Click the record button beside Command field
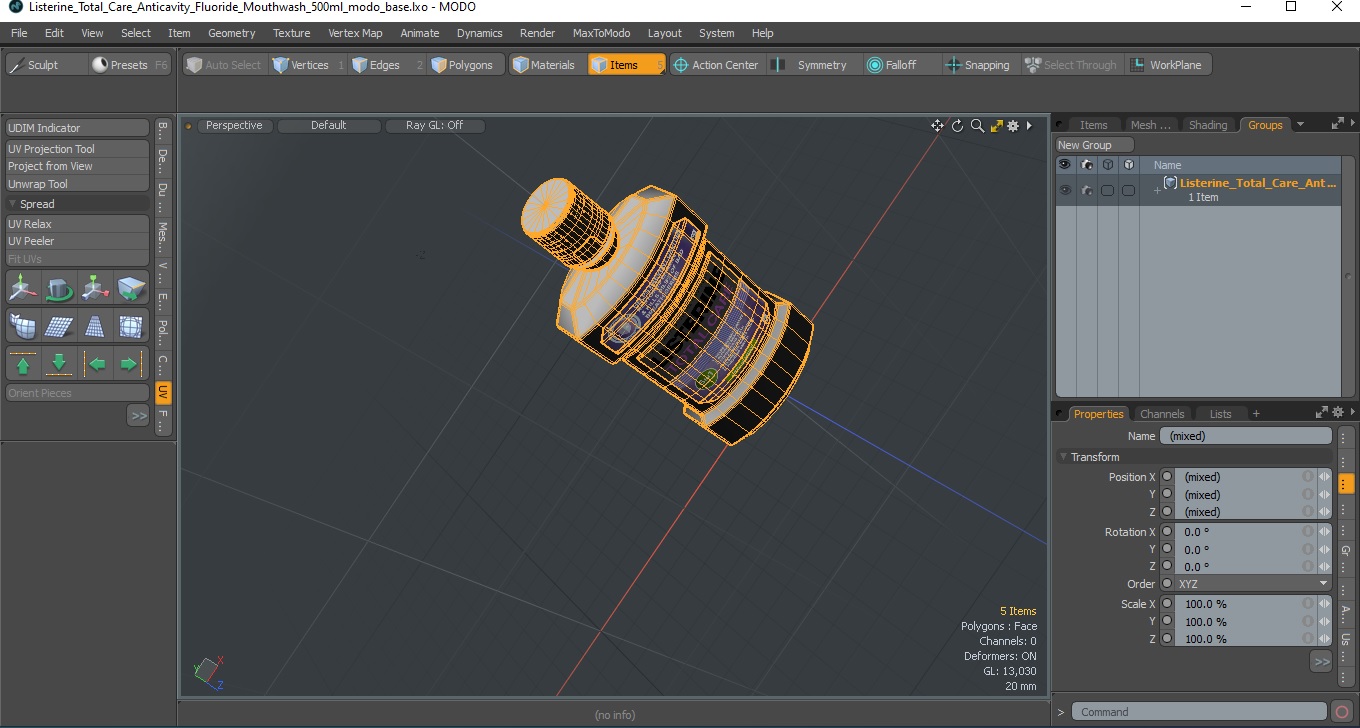 tap(1342, 712)
